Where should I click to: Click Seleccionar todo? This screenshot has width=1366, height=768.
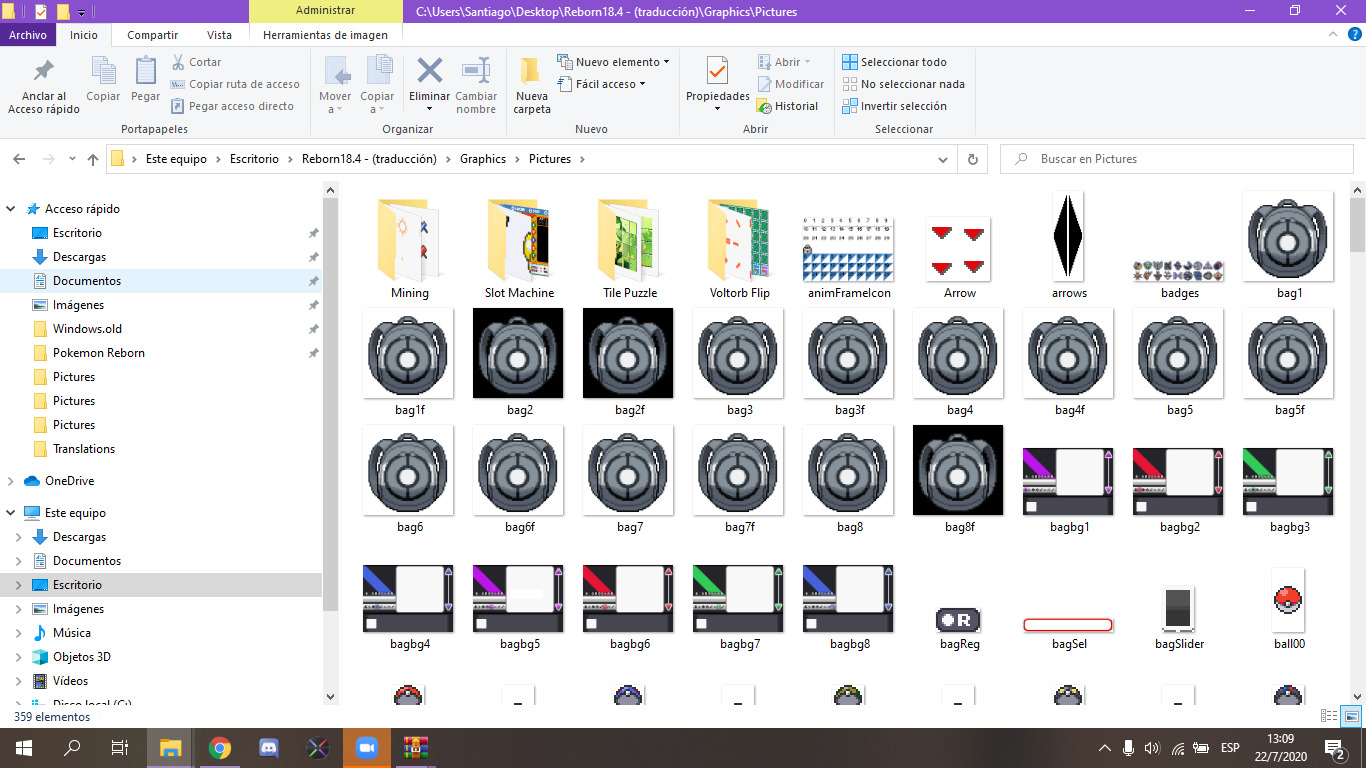pos(894,62)
